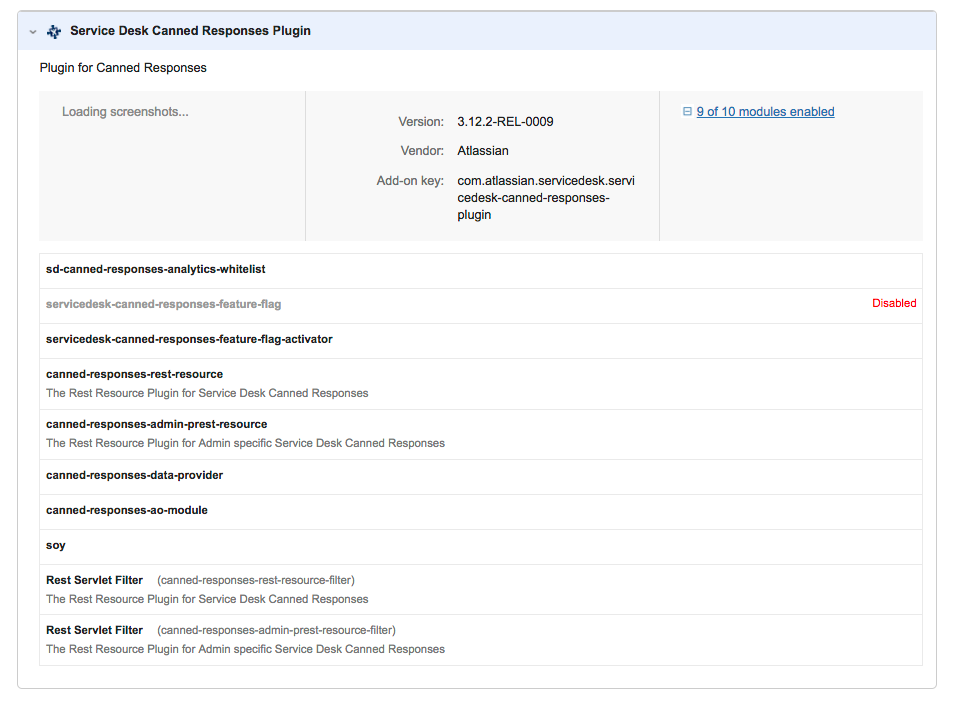Image resolution: width=963 pixels, height=710 pixels.
Task: Select the canned-responses-ao-module row
Action: click(x=481, y=512)
